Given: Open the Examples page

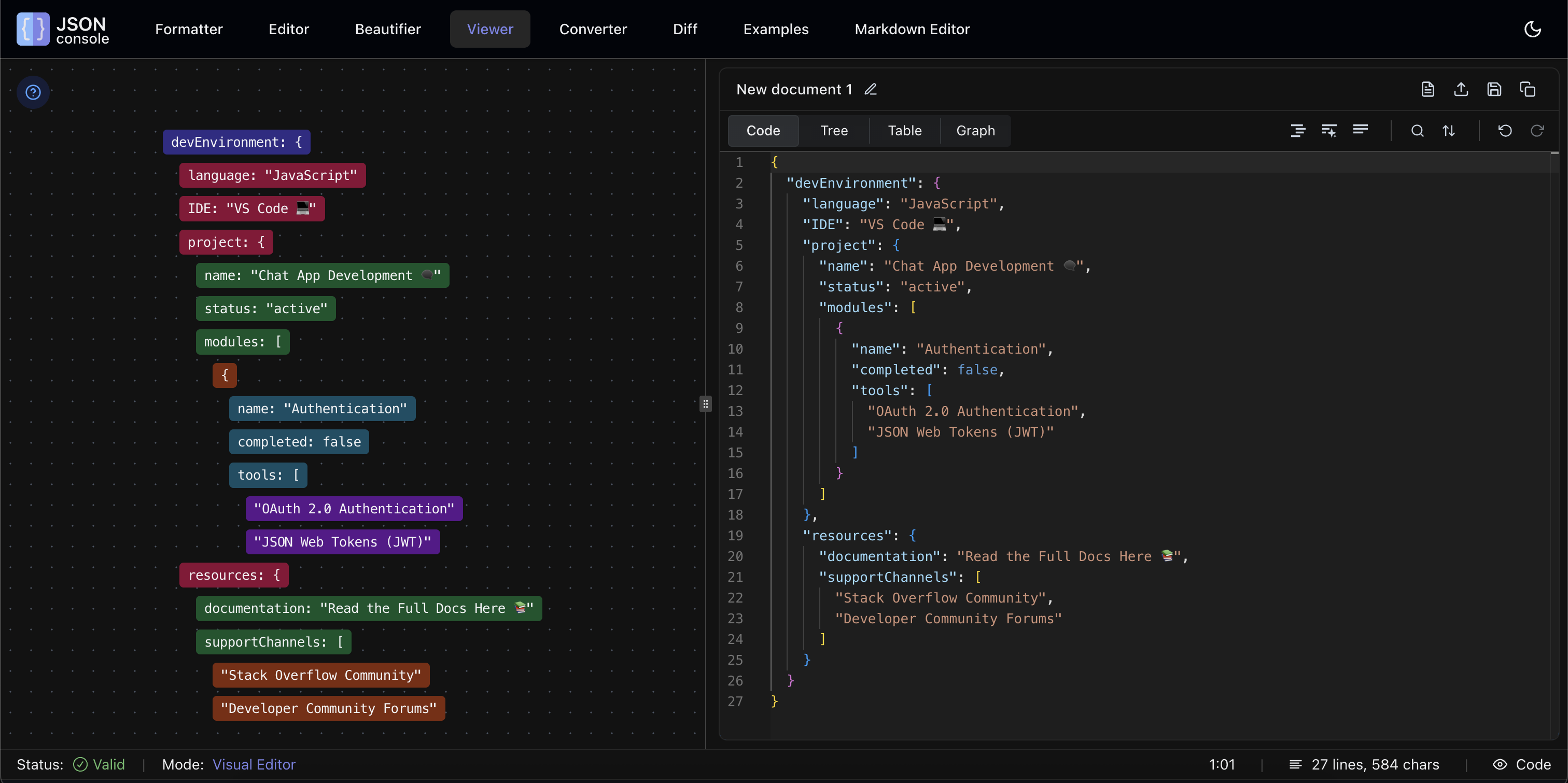Looking at the screenshot, I should [776, 29].
